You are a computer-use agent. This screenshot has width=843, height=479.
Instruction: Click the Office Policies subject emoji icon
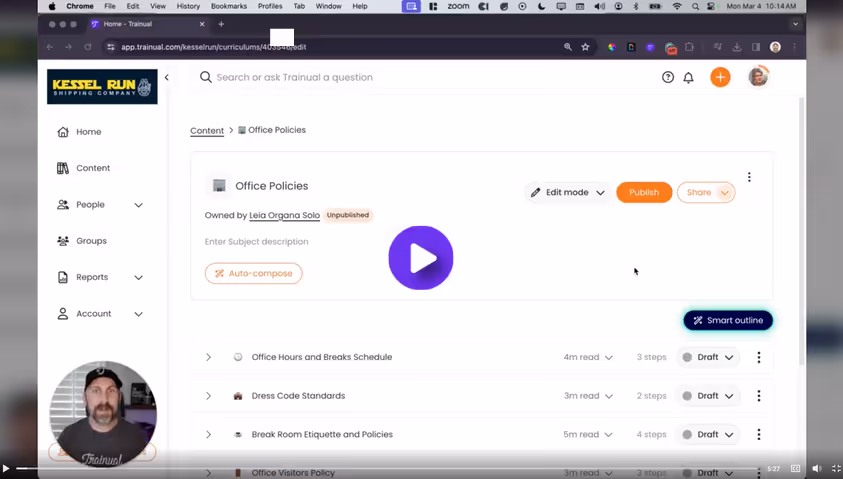(219, 185)
